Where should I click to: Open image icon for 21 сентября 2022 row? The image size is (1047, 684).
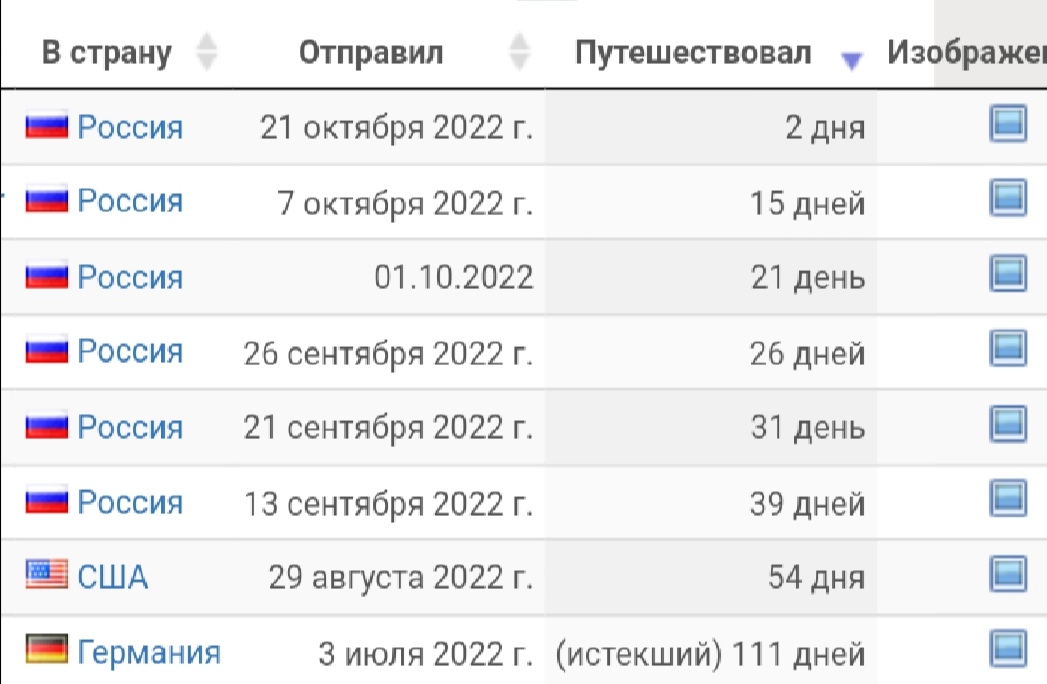(1008, 423)
